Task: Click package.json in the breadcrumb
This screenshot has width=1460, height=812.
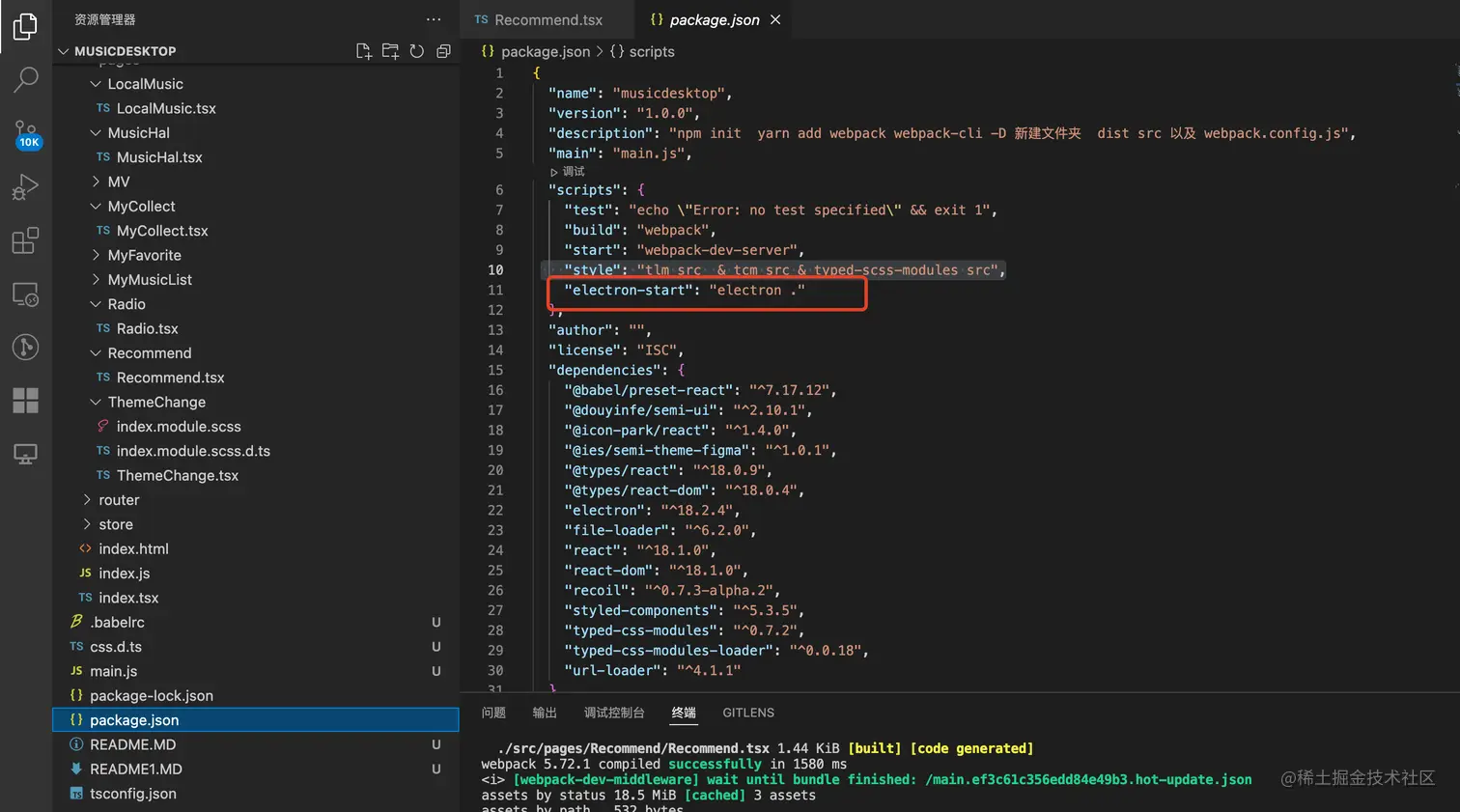Action: pos(545,51)
